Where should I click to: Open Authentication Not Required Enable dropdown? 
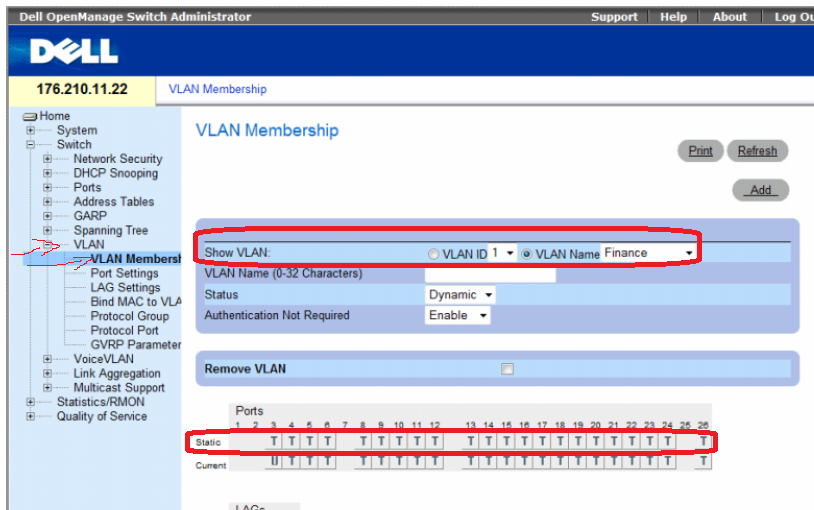tap(457, 315)
